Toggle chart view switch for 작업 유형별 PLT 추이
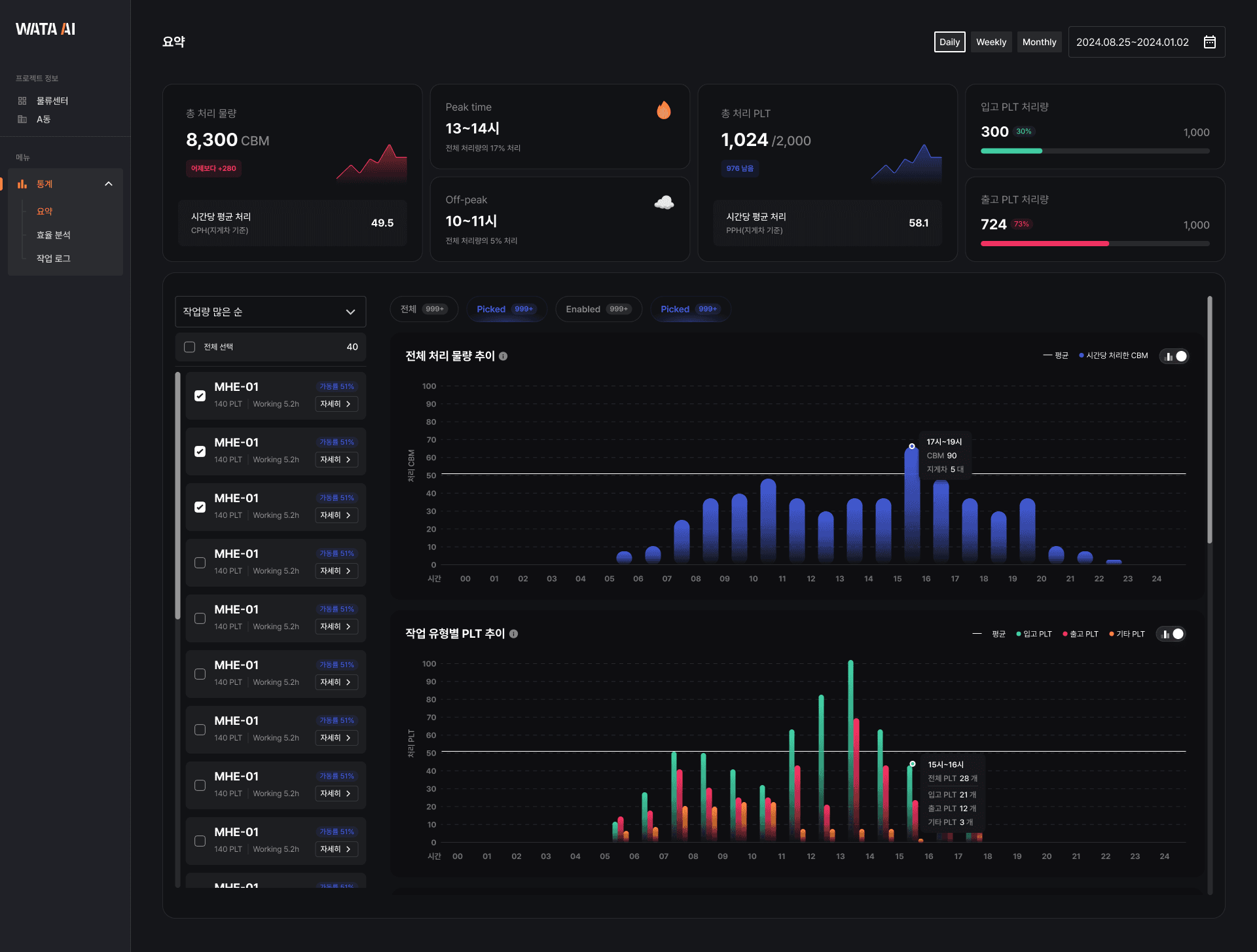The image size is (1257, 952). [1172, 634]
